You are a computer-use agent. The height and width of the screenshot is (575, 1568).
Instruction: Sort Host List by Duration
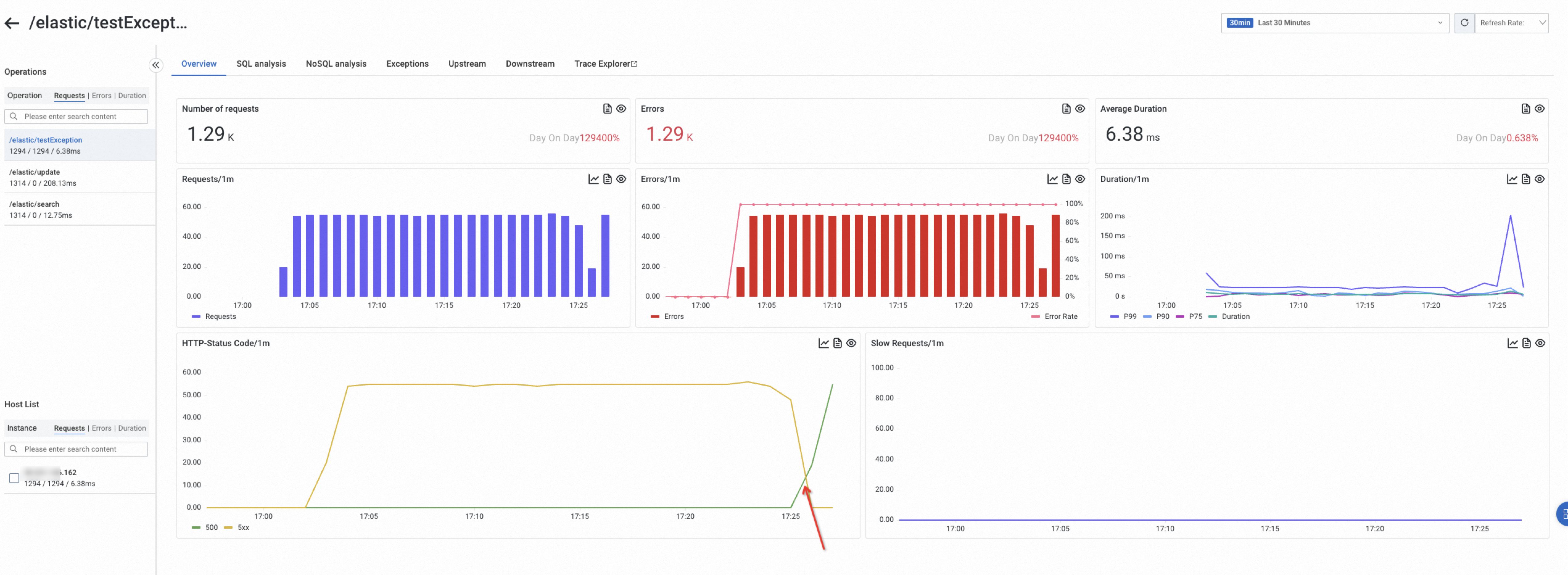pyautogui.click(x=132, y=428)
